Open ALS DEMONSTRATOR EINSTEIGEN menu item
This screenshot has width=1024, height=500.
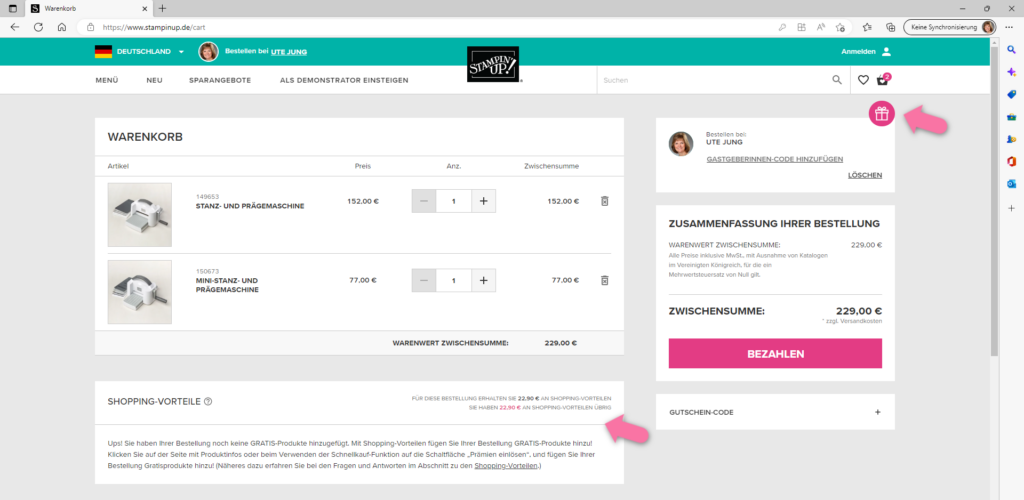[x=344, y=80]
